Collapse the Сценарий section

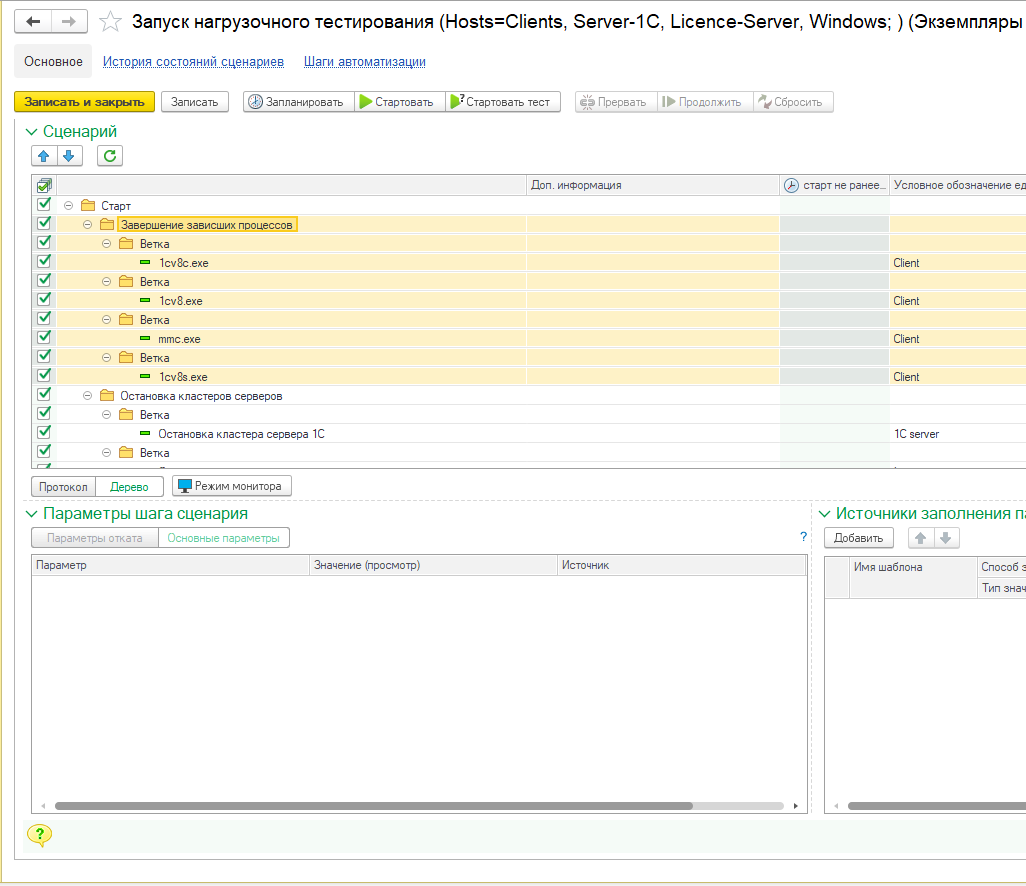[31, 132]
